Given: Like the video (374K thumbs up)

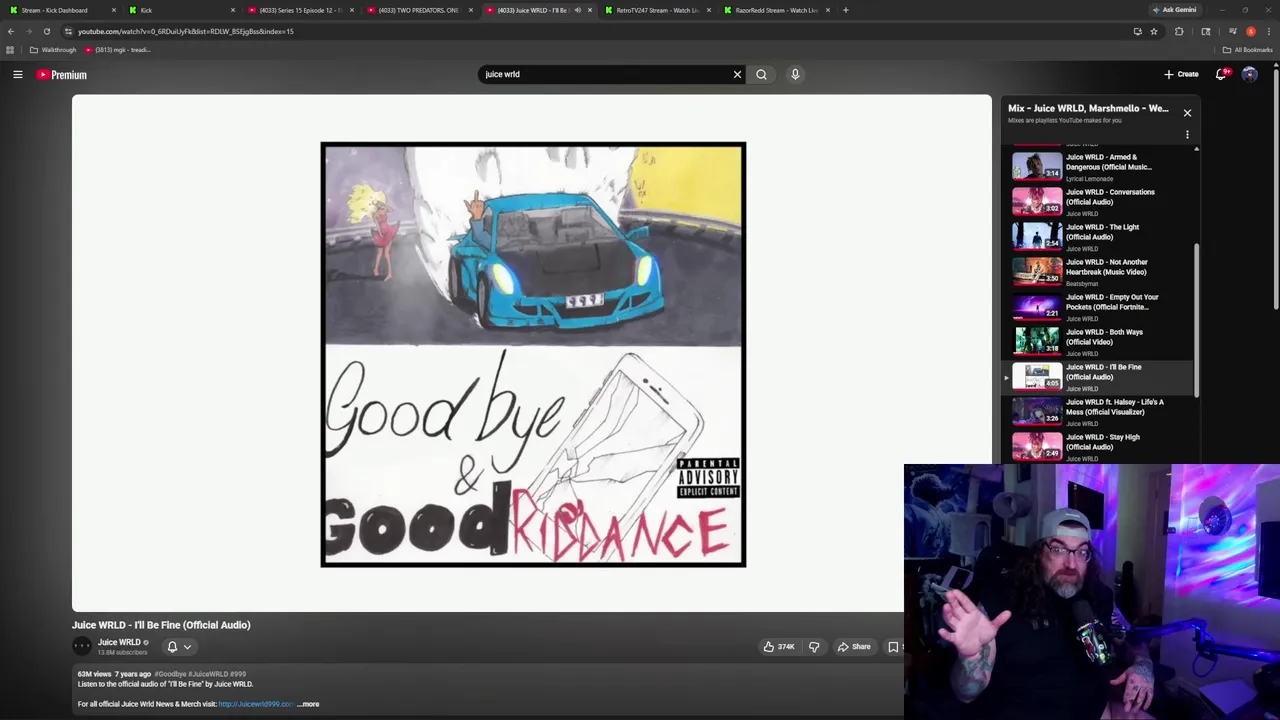Looking at the screenshot, I should point(779,647).
